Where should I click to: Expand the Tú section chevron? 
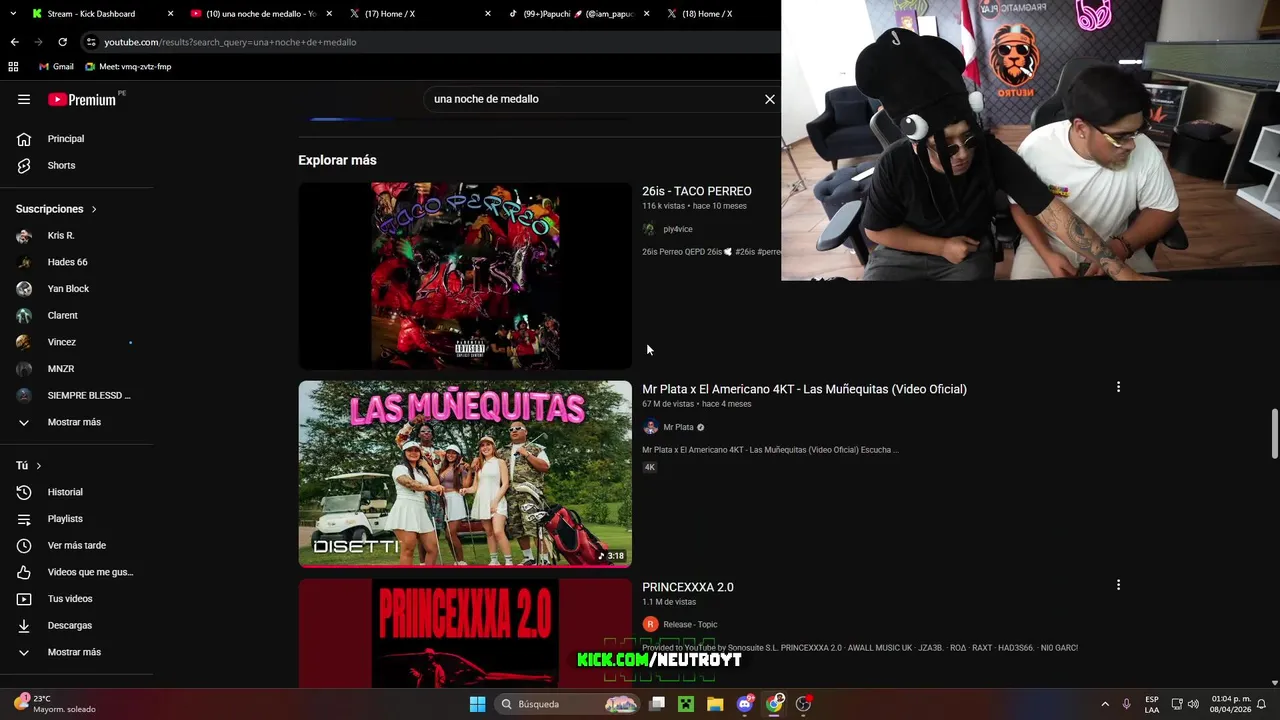point(39,466)
